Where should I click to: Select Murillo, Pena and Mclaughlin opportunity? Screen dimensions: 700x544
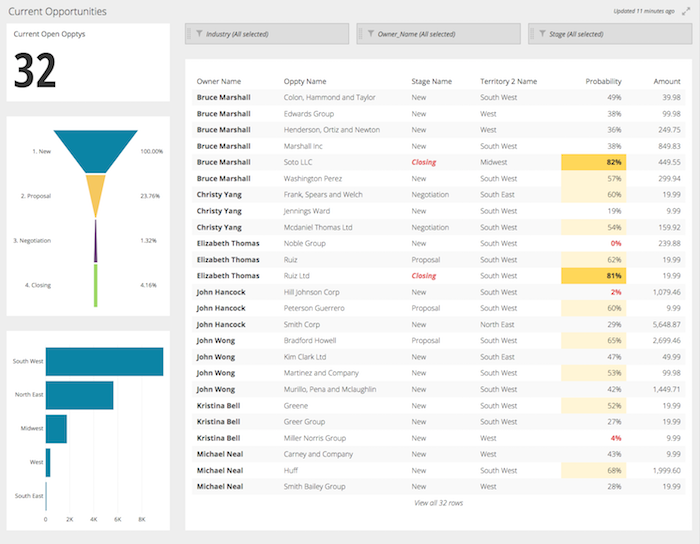tap(330, 389)
